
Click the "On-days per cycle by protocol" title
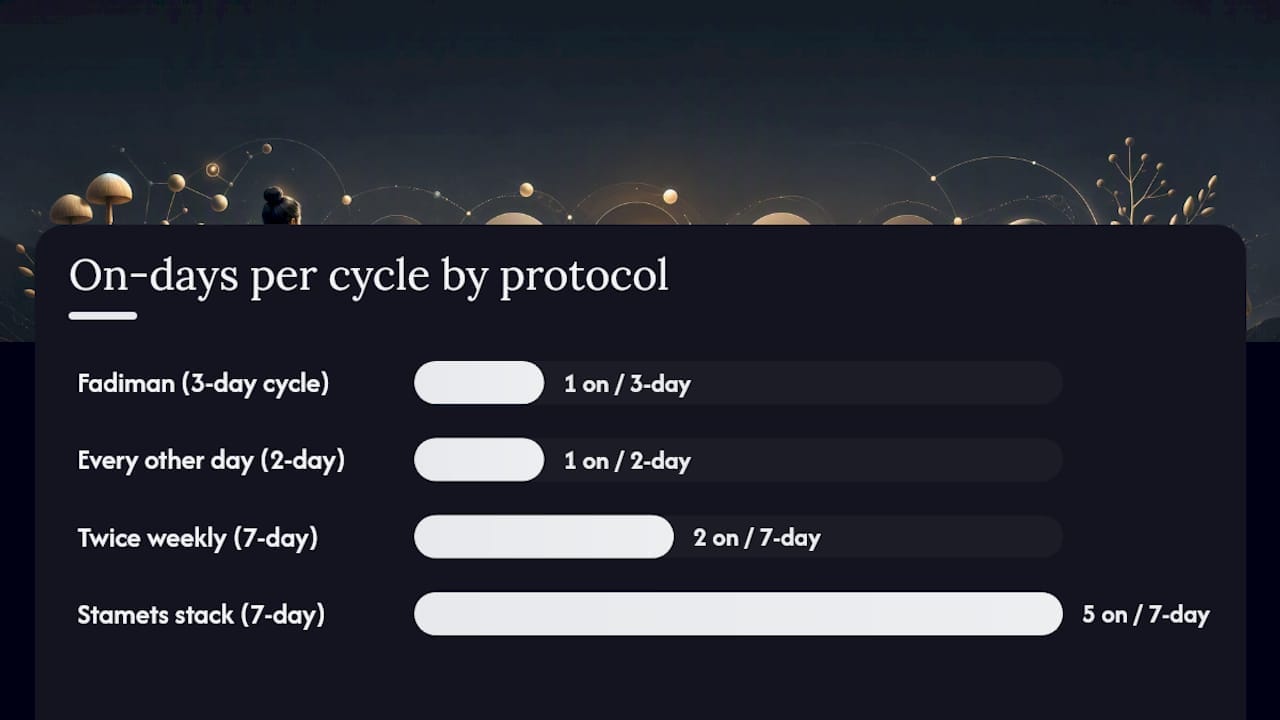coord(369,277)
